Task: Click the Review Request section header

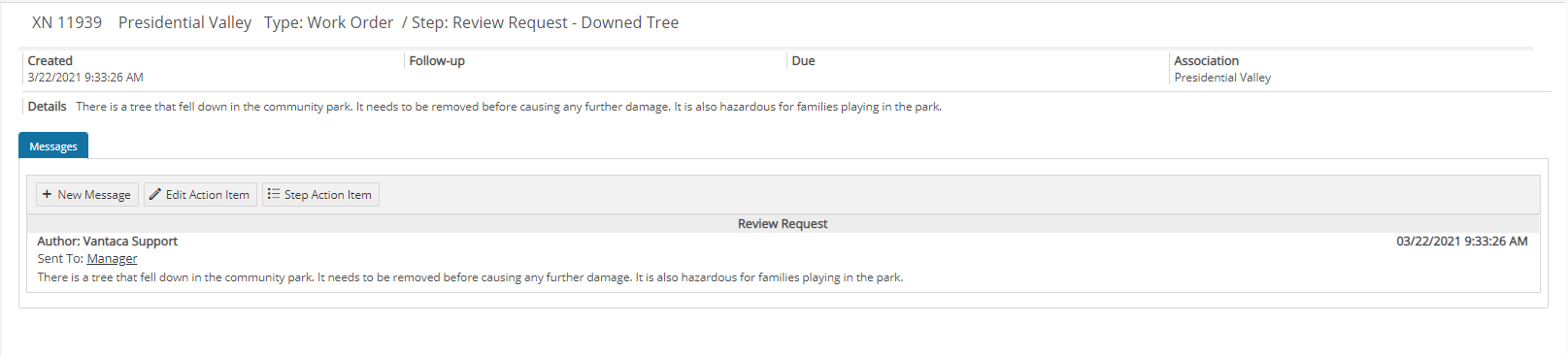Action: 783,223
